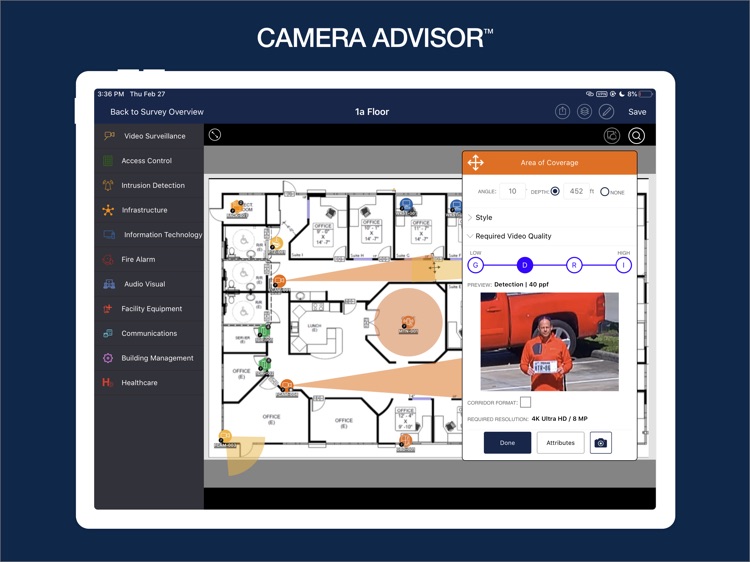Image resolution: width=750 pixels, height=562 pixels.
Task: Click the Communications icon
Action: pyautogui.click(x=108, y=333)
